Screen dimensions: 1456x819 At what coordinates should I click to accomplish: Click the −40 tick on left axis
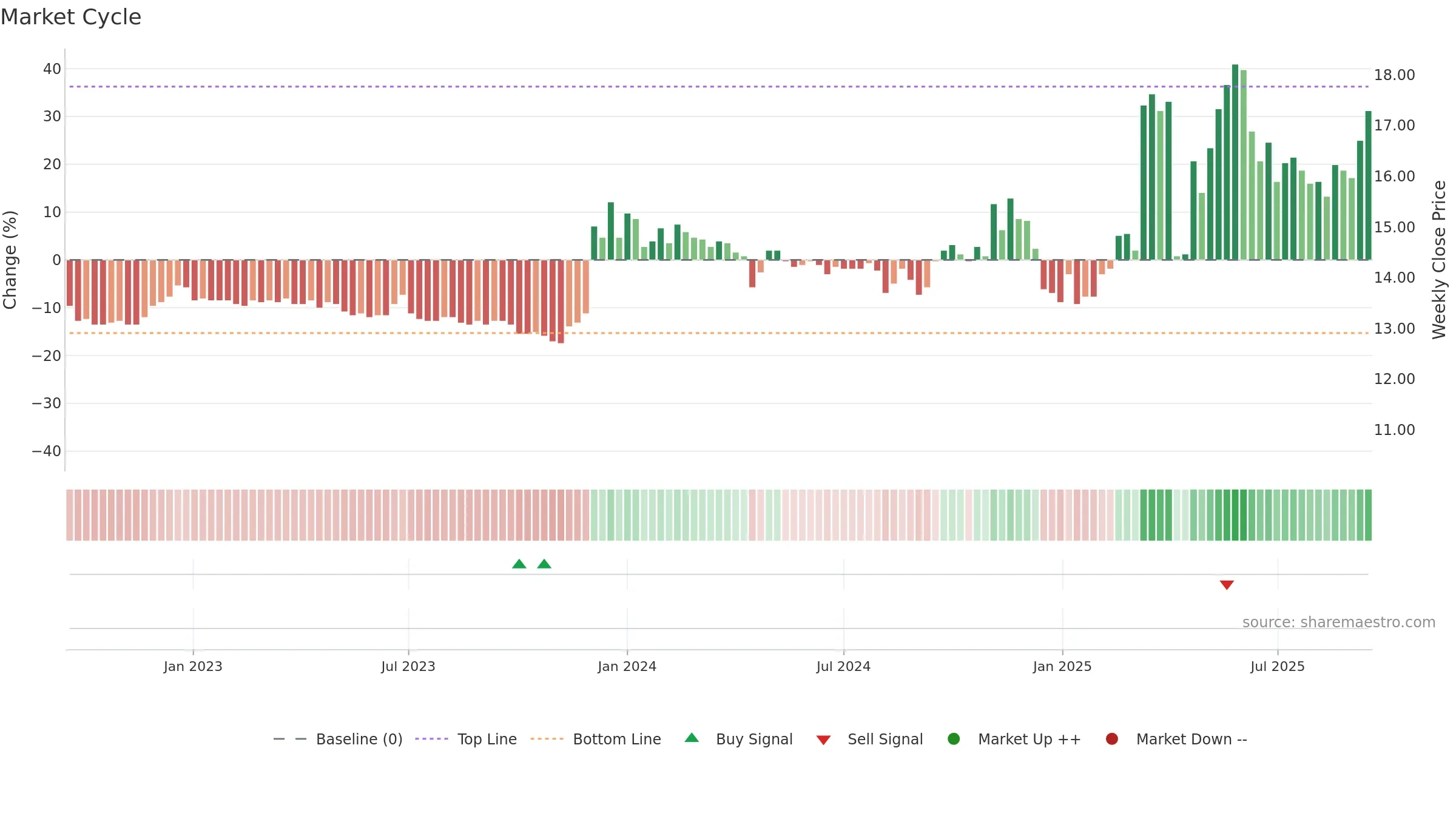(x=47, y=451)
